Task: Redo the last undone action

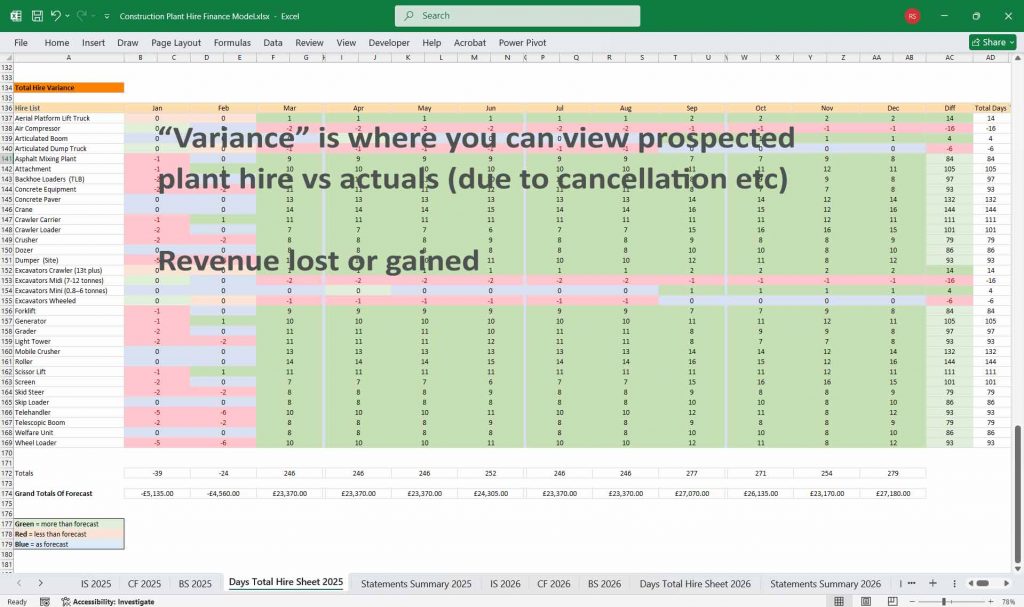Action: tap(81, 16)
